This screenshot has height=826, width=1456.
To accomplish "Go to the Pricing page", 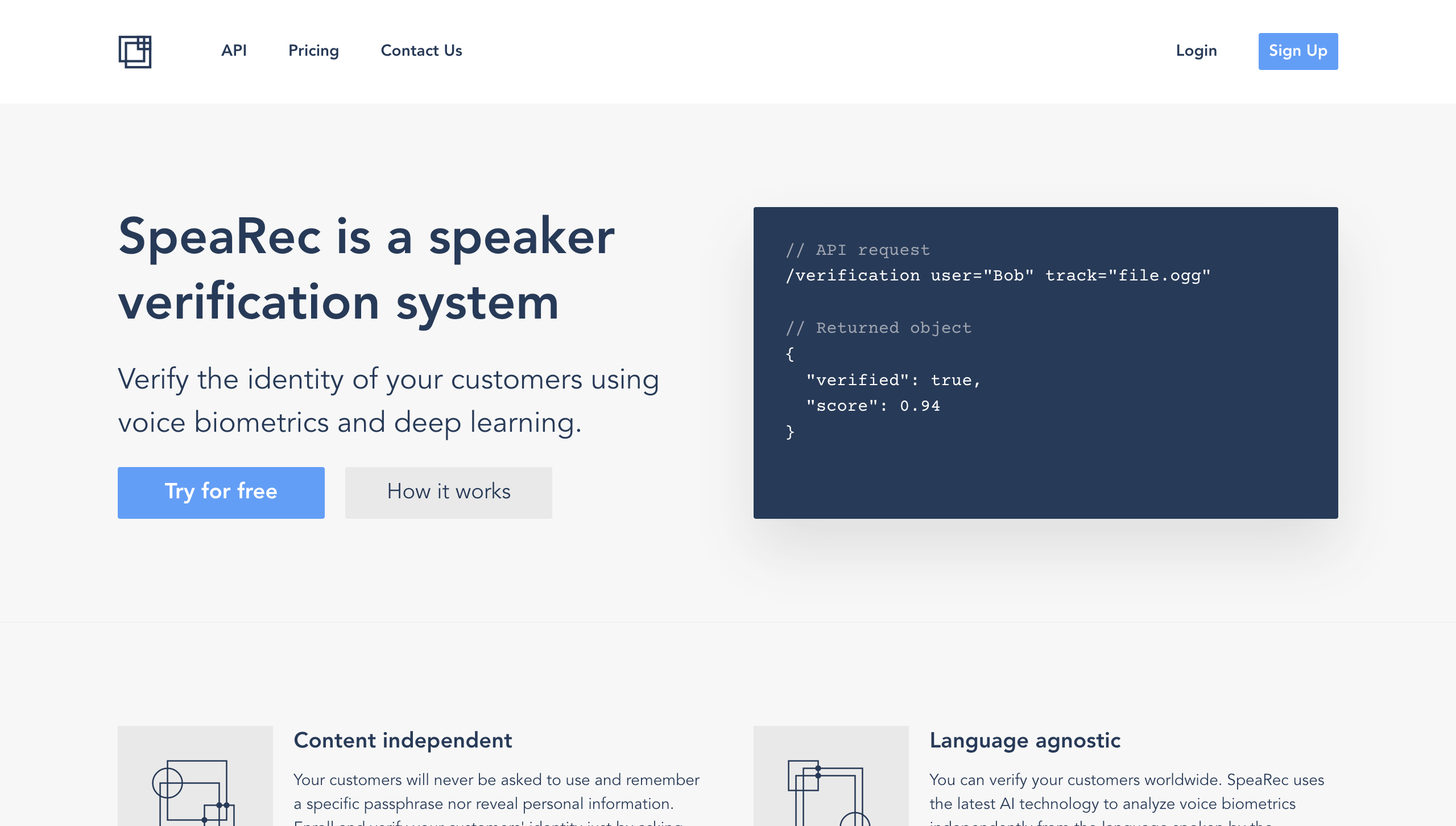I will (313, 51).
